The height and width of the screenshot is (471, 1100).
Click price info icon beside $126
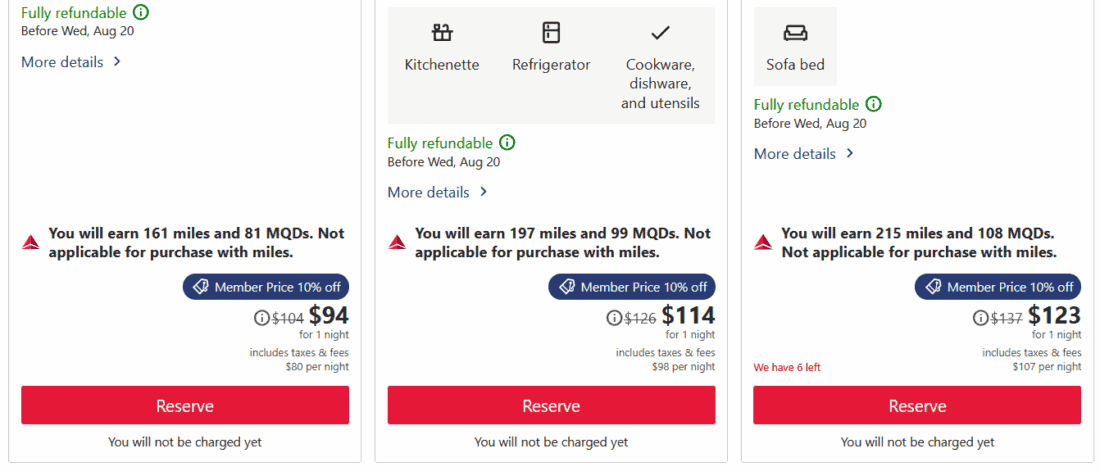coord(614,318)
